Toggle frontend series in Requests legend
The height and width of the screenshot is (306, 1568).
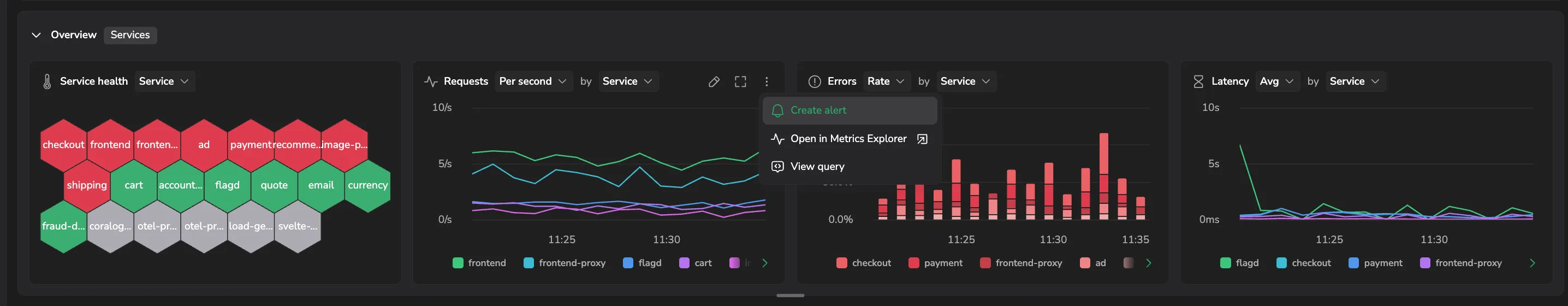point(480,263)
